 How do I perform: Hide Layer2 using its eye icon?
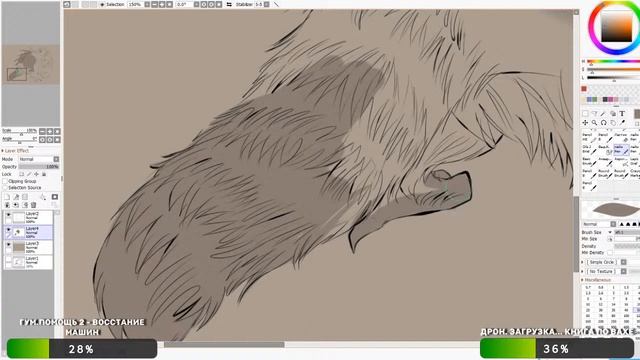pyautogui.click(x=8, y=215)
